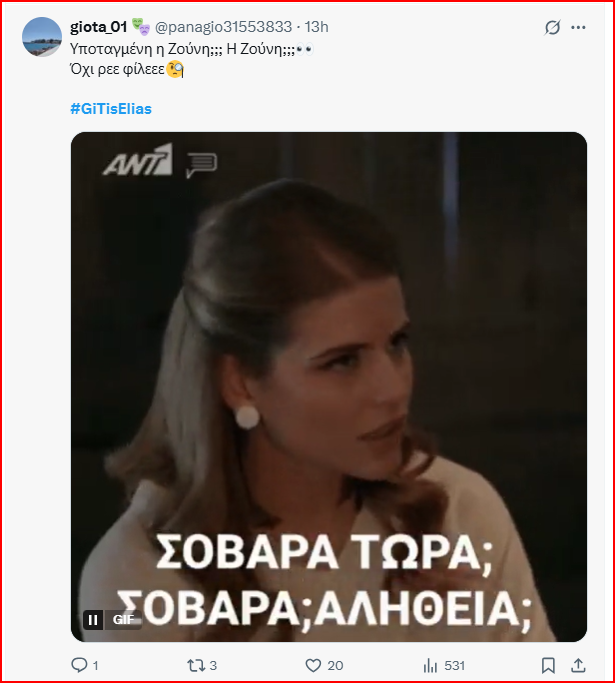
Task: Like the tweet with the heart icon
Action: tap(313, 665)
